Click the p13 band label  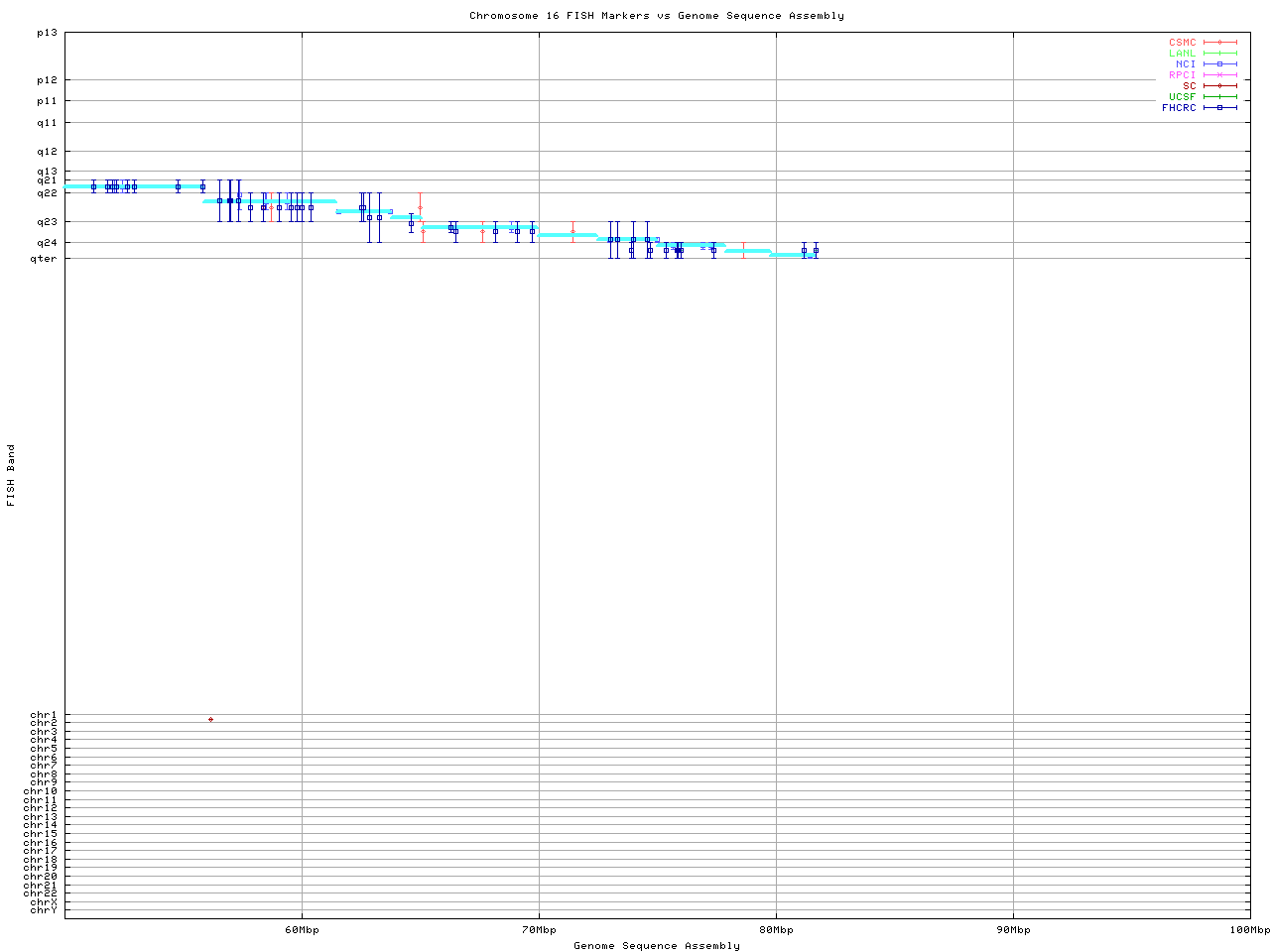point(47,33)
